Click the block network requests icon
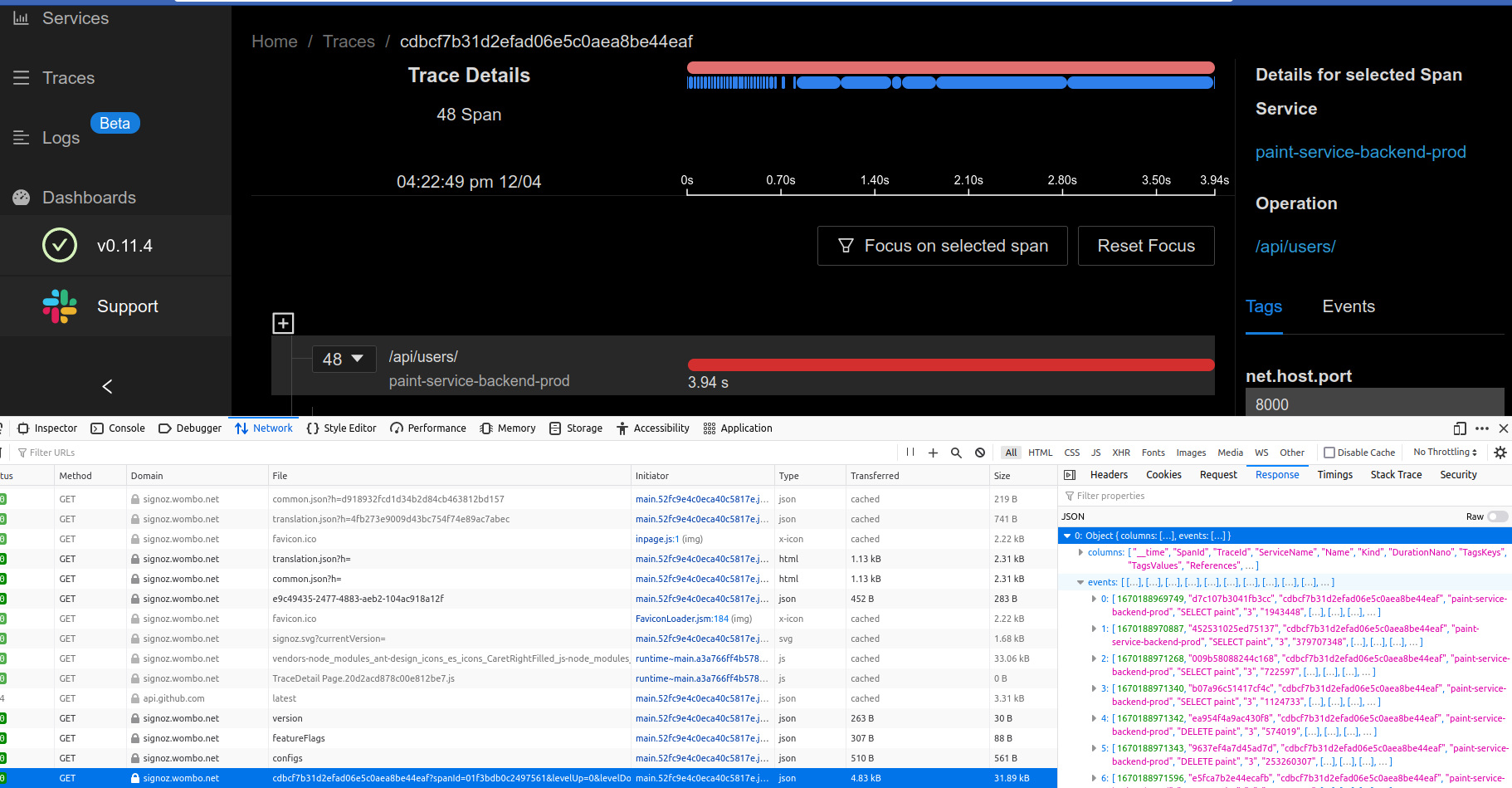The height and width of the screenshot is (788, 1512). [980, 453]
